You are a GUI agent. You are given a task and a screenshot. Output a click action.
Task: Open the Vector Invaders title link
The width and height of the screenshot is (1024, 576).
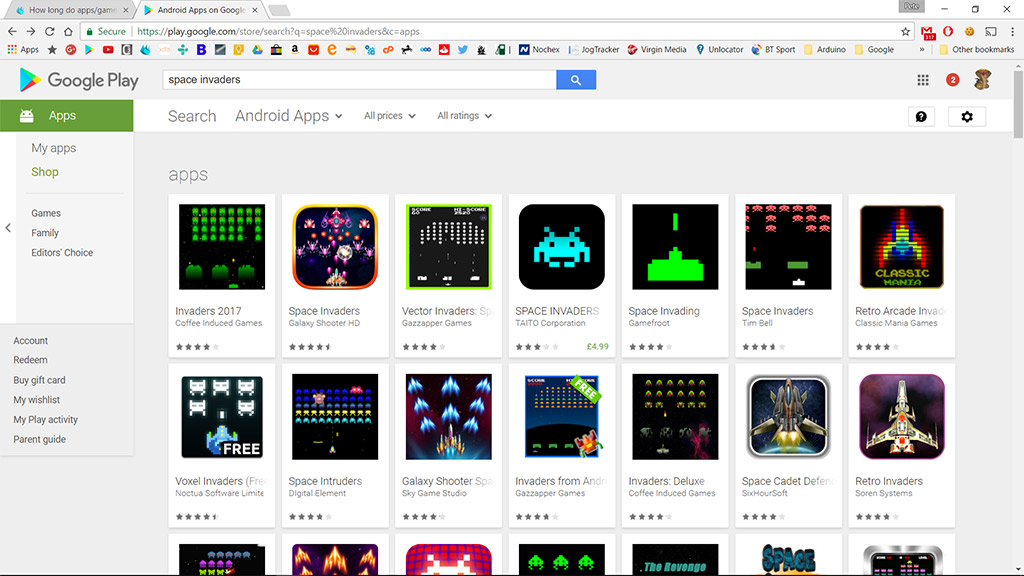pyautogui.click(x=447, y=311)
